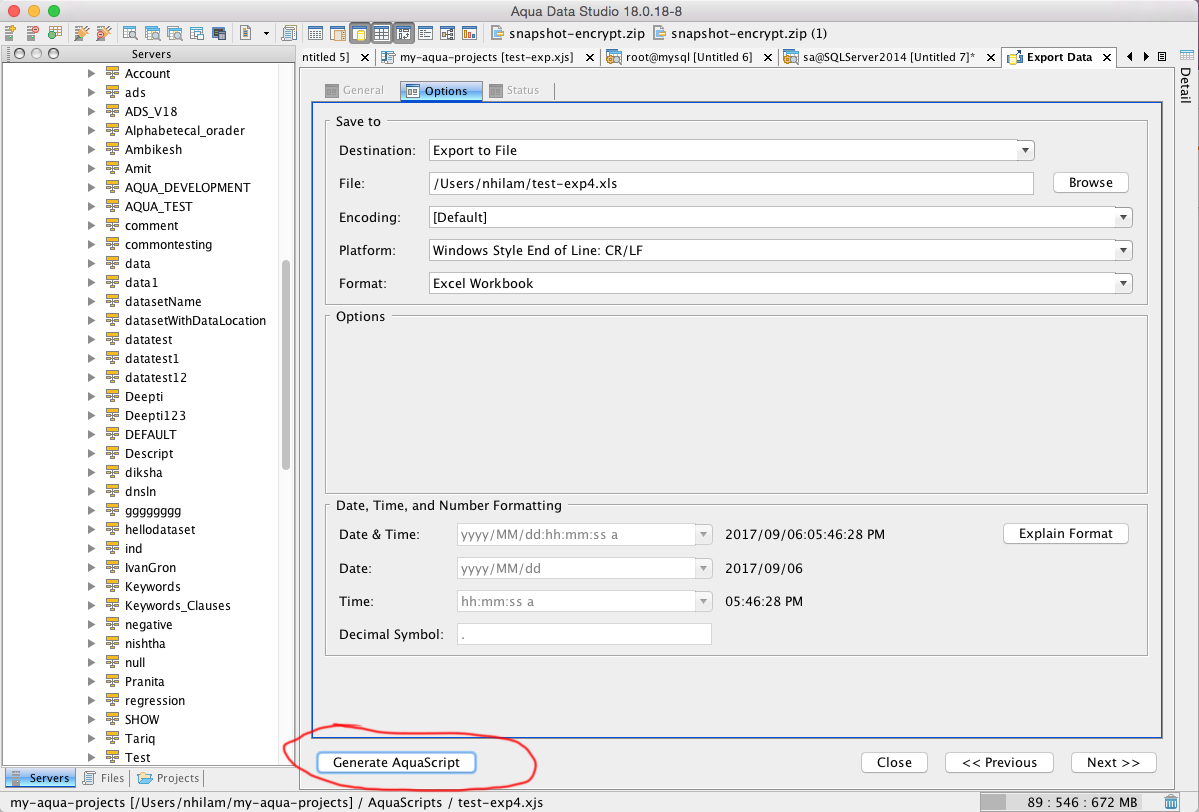The width and height of the screenshot is (1199, 812).
Task: Click the overlapping windows toolbar icon
Action: 197,33
